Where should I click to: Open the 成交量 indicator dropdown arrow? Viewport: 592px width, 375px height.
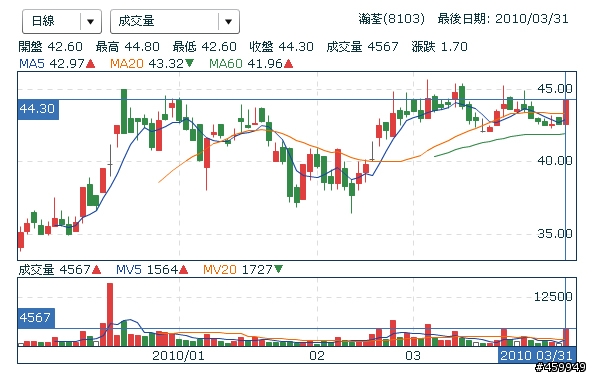point(228,22)
